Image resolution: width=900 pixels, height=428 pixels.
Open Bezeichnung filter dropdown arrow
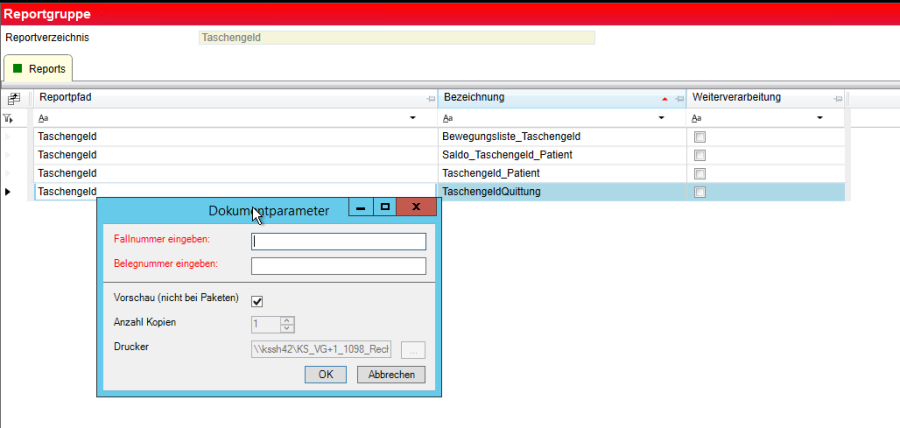(x=661, y=118)
